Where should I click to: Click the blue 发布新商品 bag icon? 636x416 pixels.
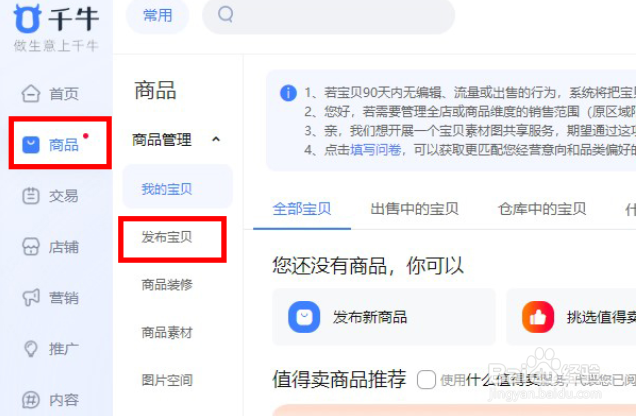click(x=304, y=317)
